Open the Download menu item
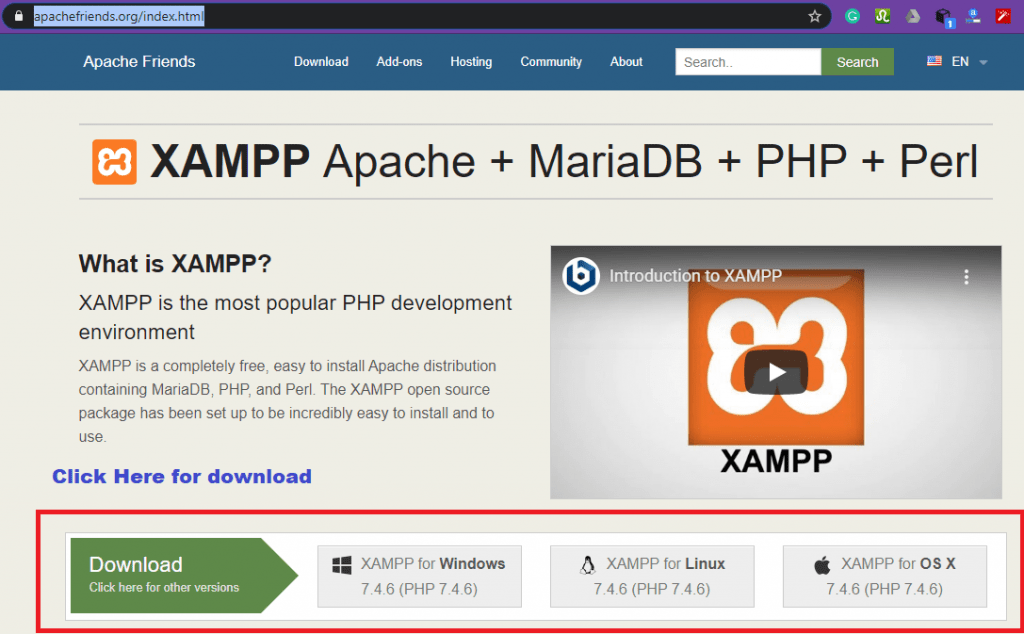The height and width of the screenshot is (634, 1024). [x=321, y=61]
